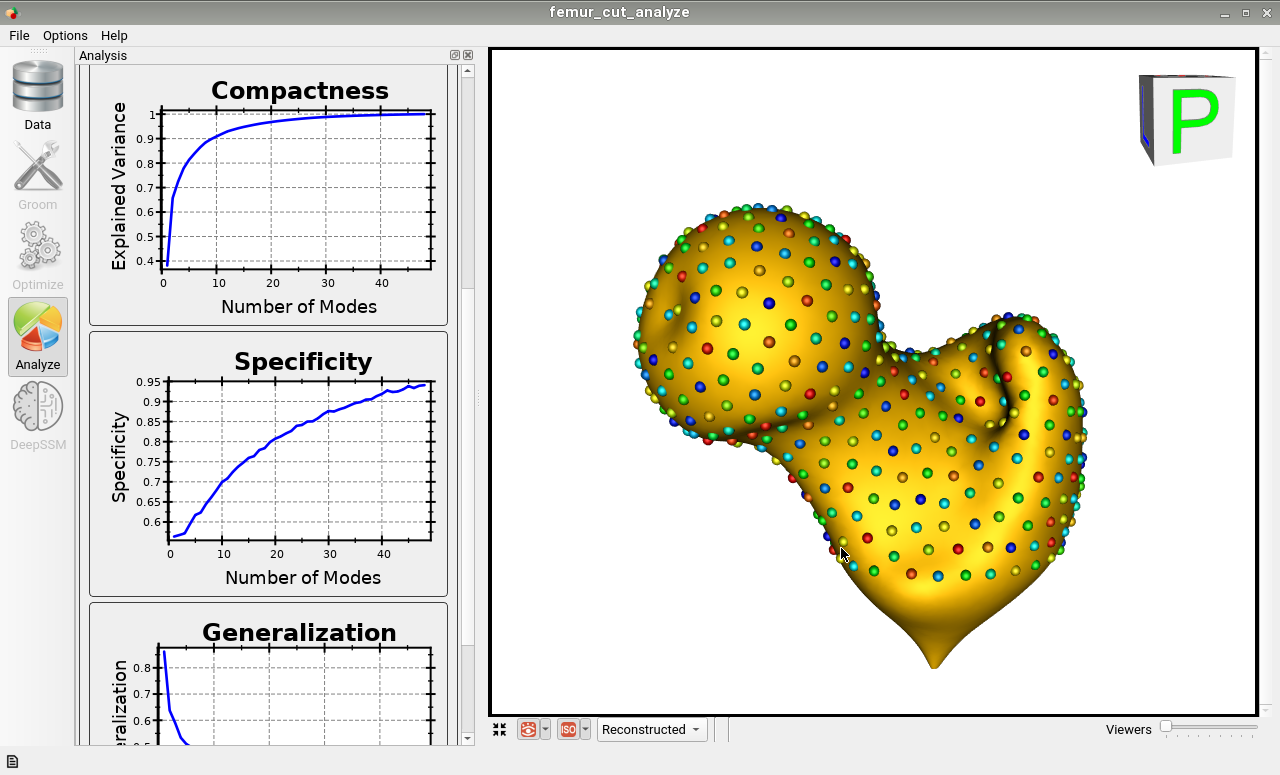Open the Groom module
The image size is (1280, 775).
point(38,176)
